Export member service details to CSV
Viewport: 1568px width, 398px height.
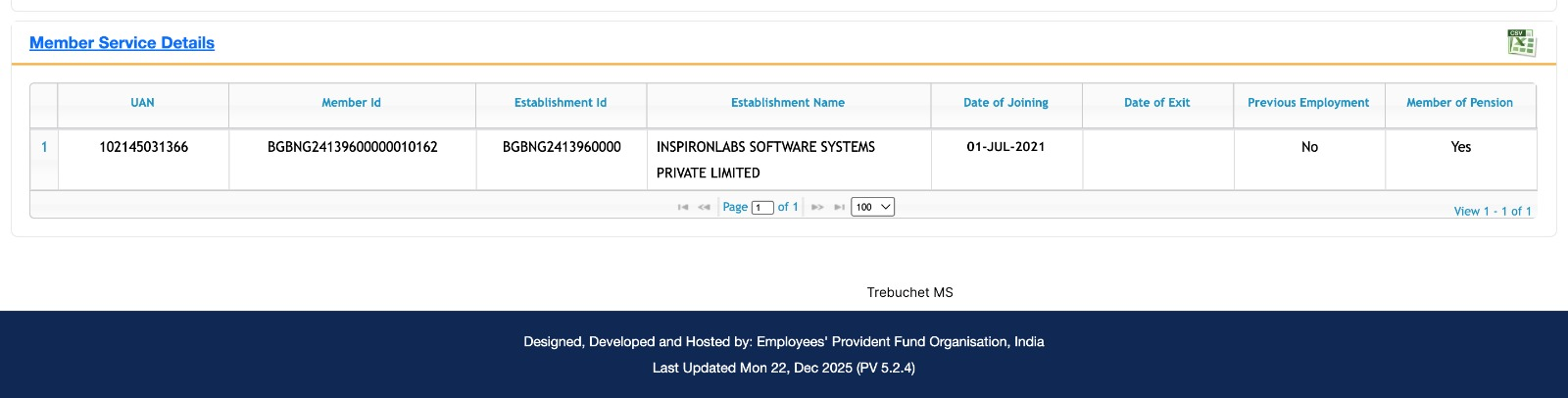click(x=1521, y=43)
